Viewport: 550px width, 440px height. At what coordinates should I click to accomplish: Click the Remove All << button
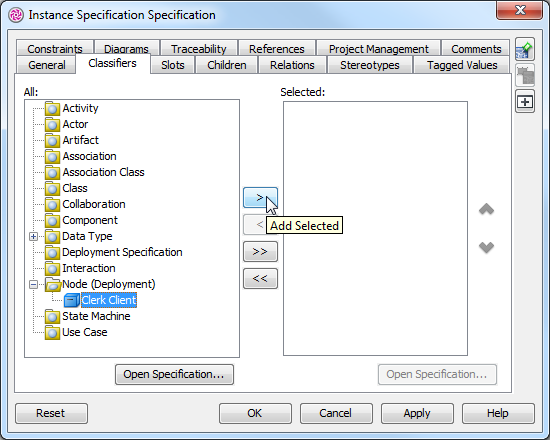point(260,279)
